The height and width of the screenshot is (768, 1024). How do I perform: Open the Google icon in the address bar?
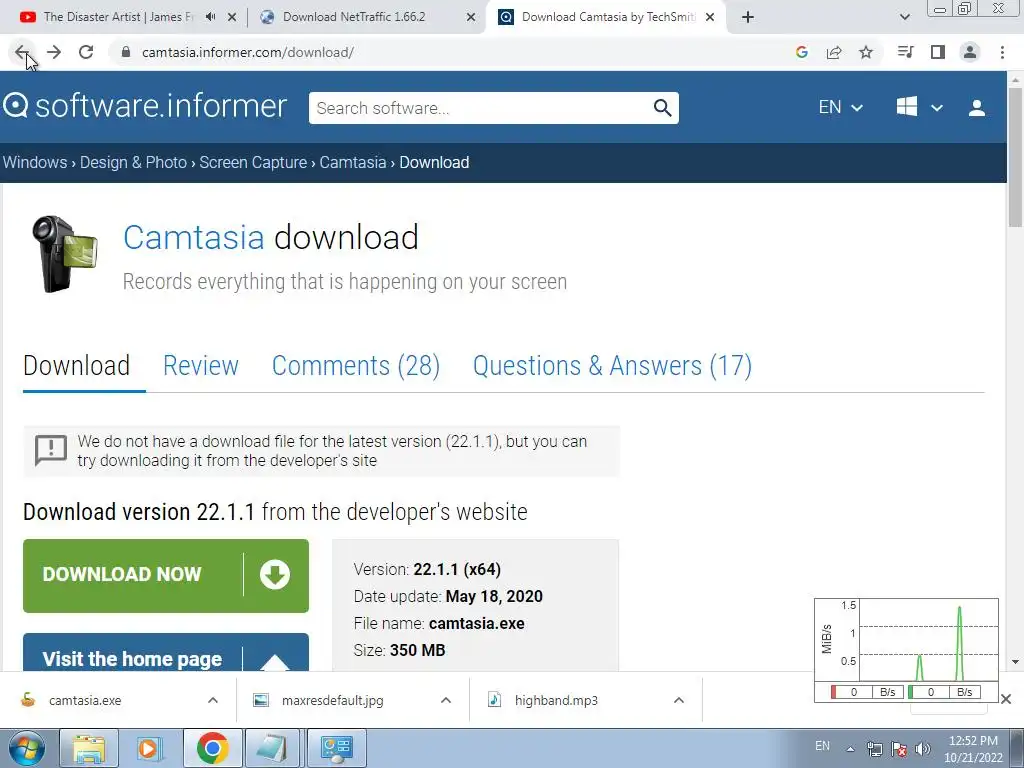coord(802,52)
